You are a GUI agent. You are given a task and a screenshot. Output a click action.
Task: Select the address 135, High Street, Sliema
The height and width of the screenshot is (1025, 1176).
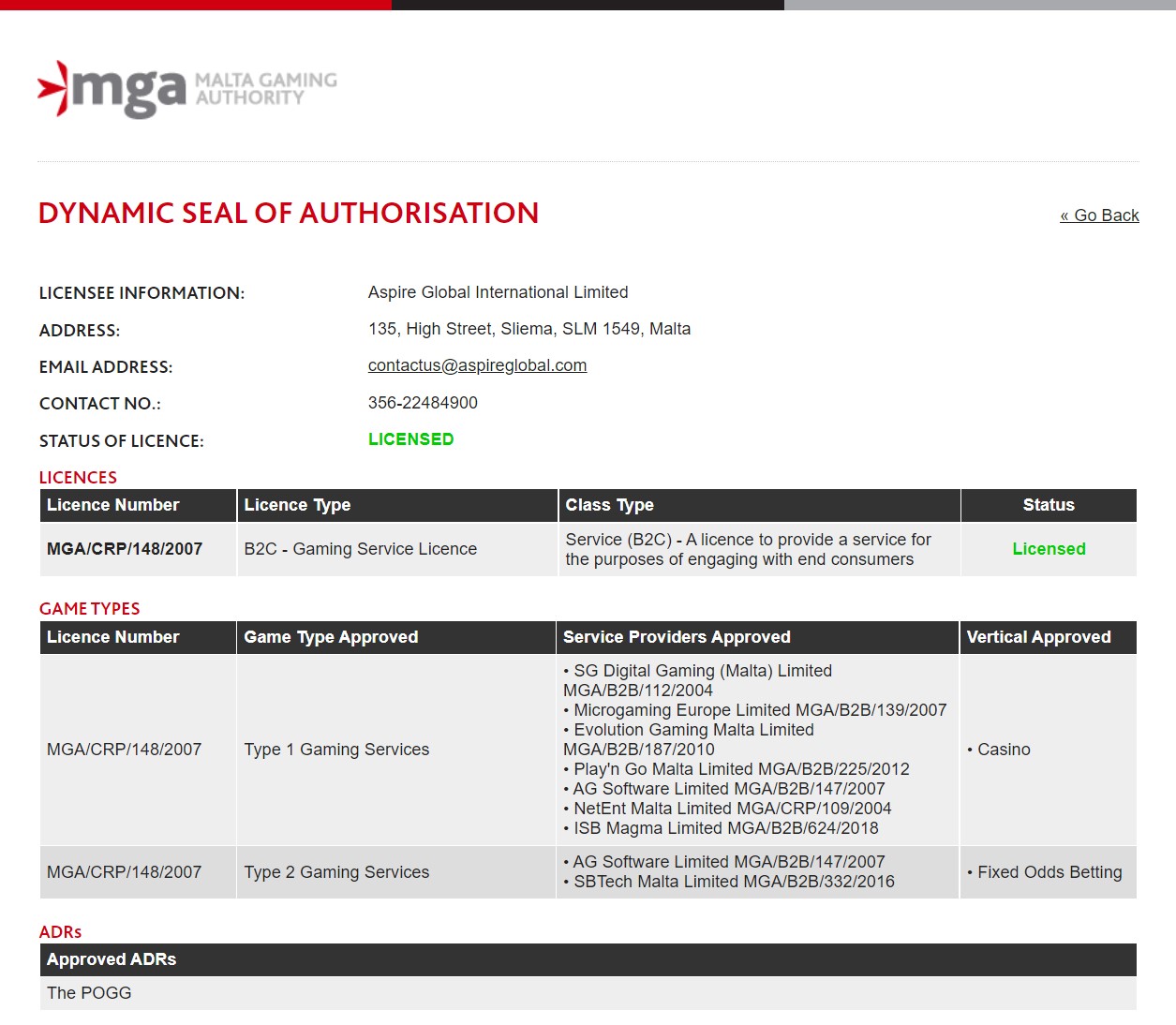click(528, 329)
